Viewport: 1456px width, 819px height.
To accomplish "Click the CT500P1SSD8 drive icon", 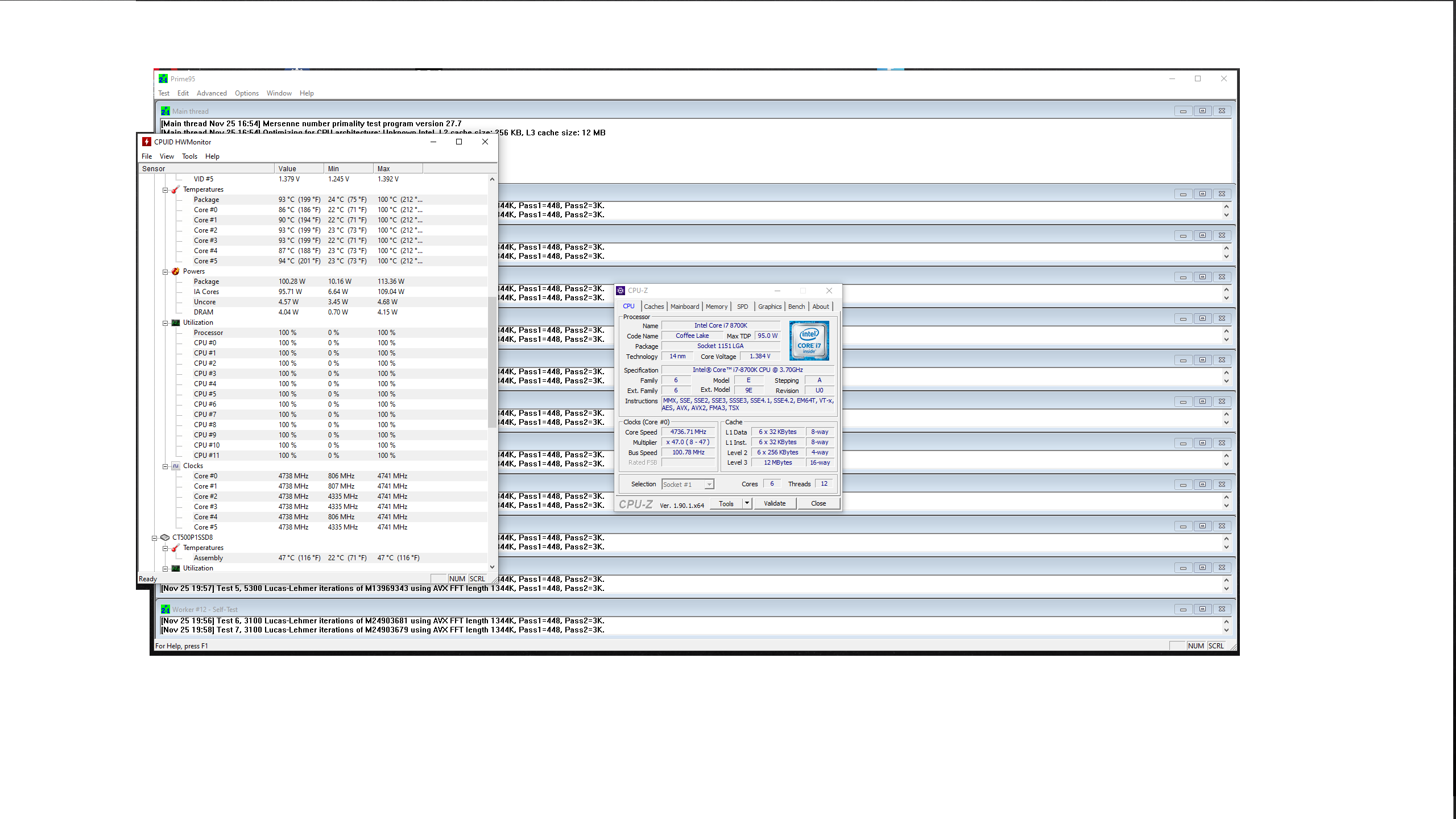I will tap(165, 537).
